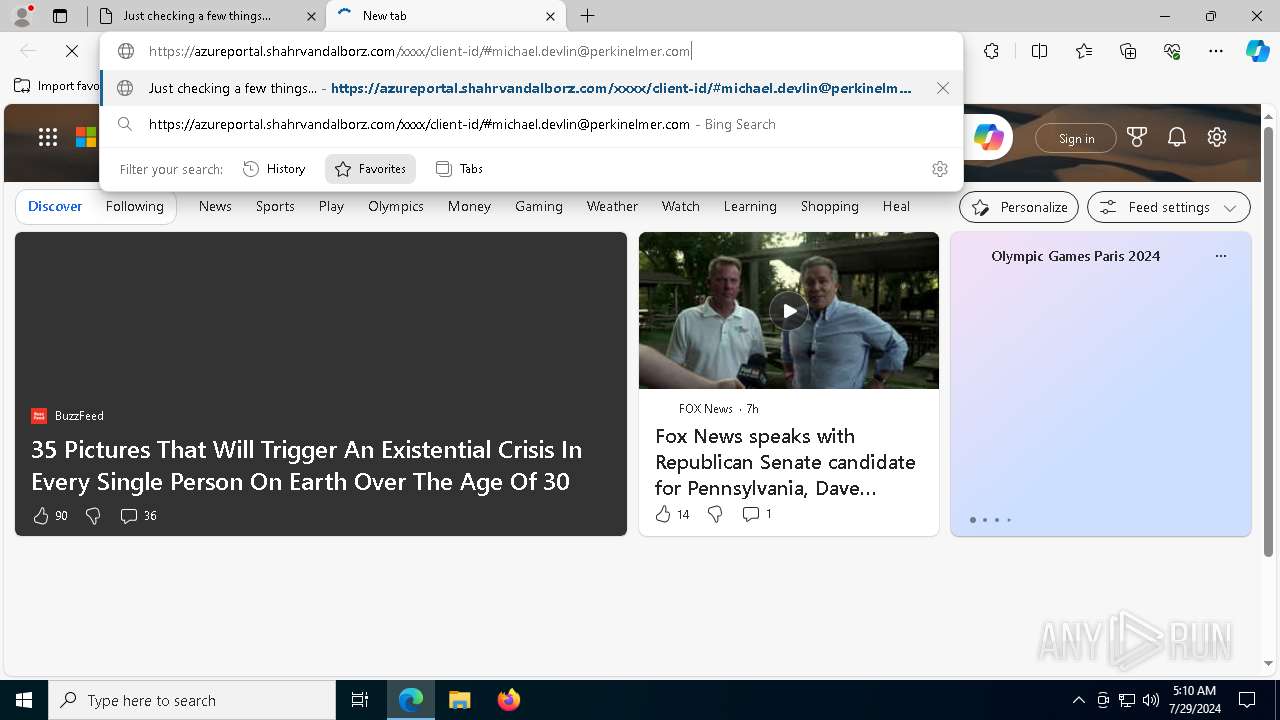
Task: Close the New tab browser tab
Action: 550,16
